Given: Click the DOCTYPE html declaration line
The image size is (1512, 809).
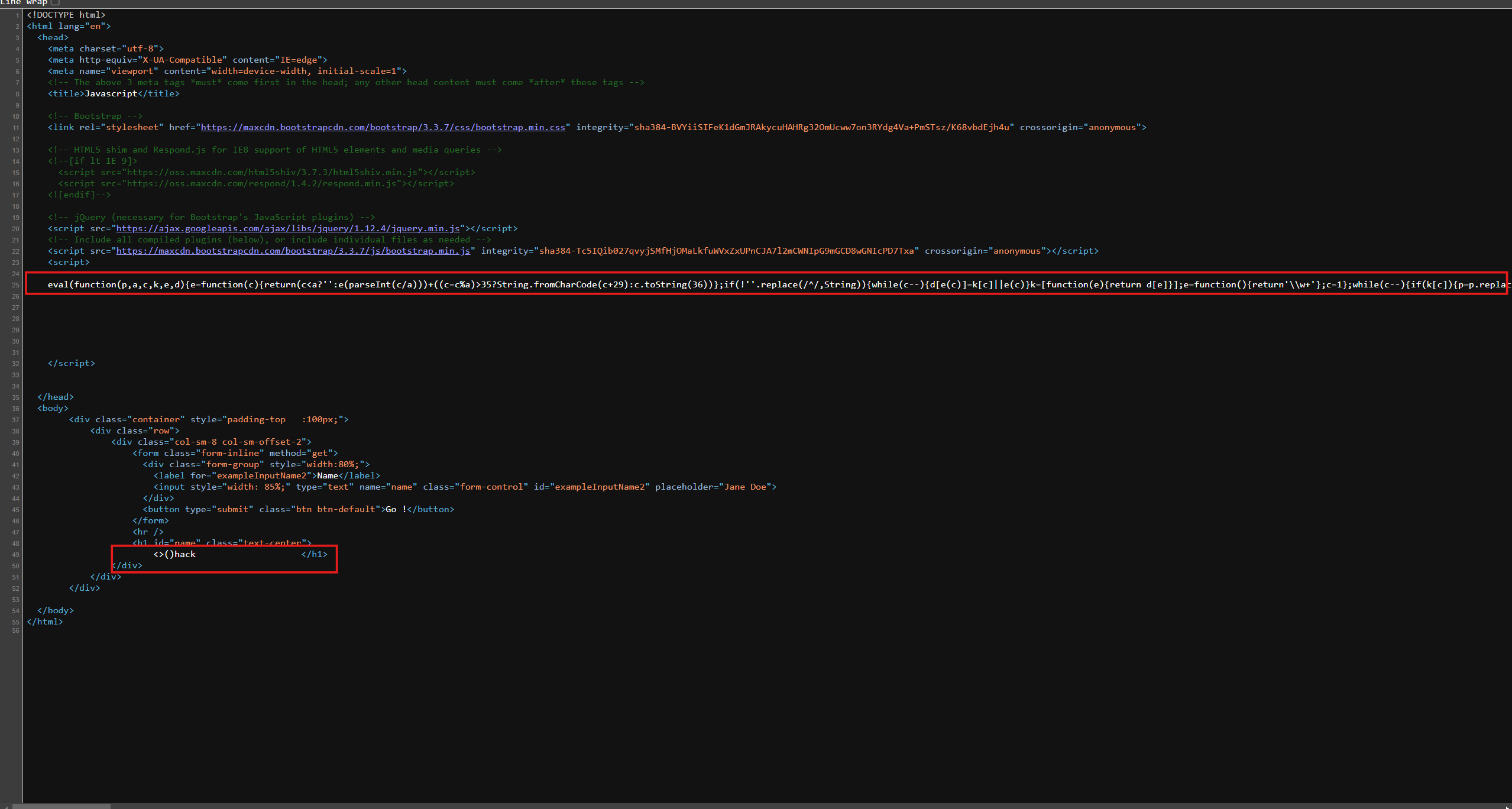Looking at the screenshot, I should coord(66,15).
